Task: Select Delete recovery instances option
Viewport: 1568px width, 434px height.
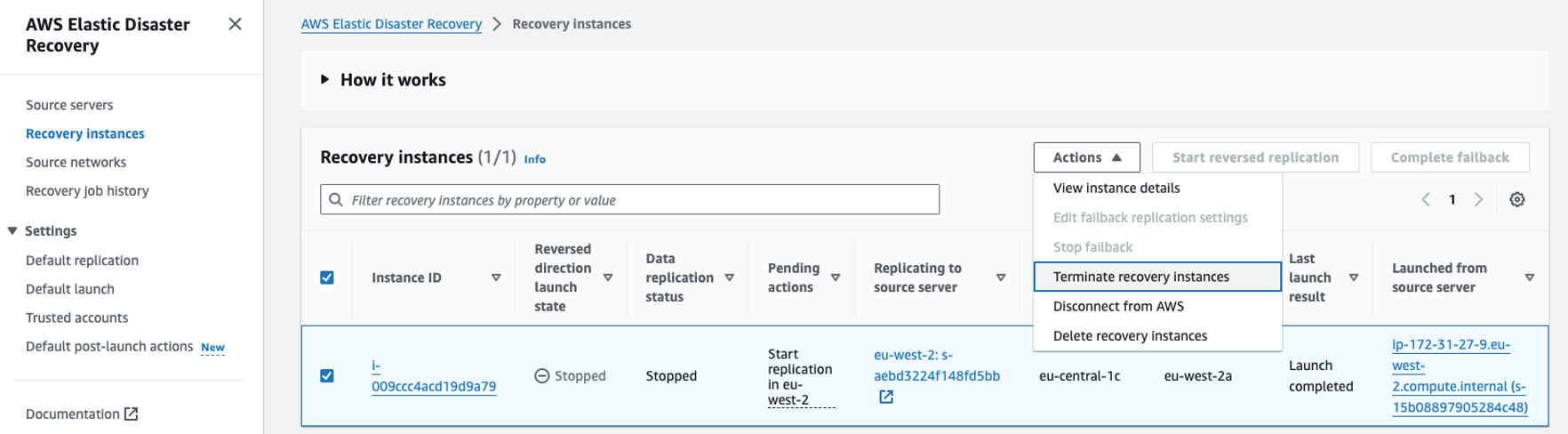Action: 1130,335
